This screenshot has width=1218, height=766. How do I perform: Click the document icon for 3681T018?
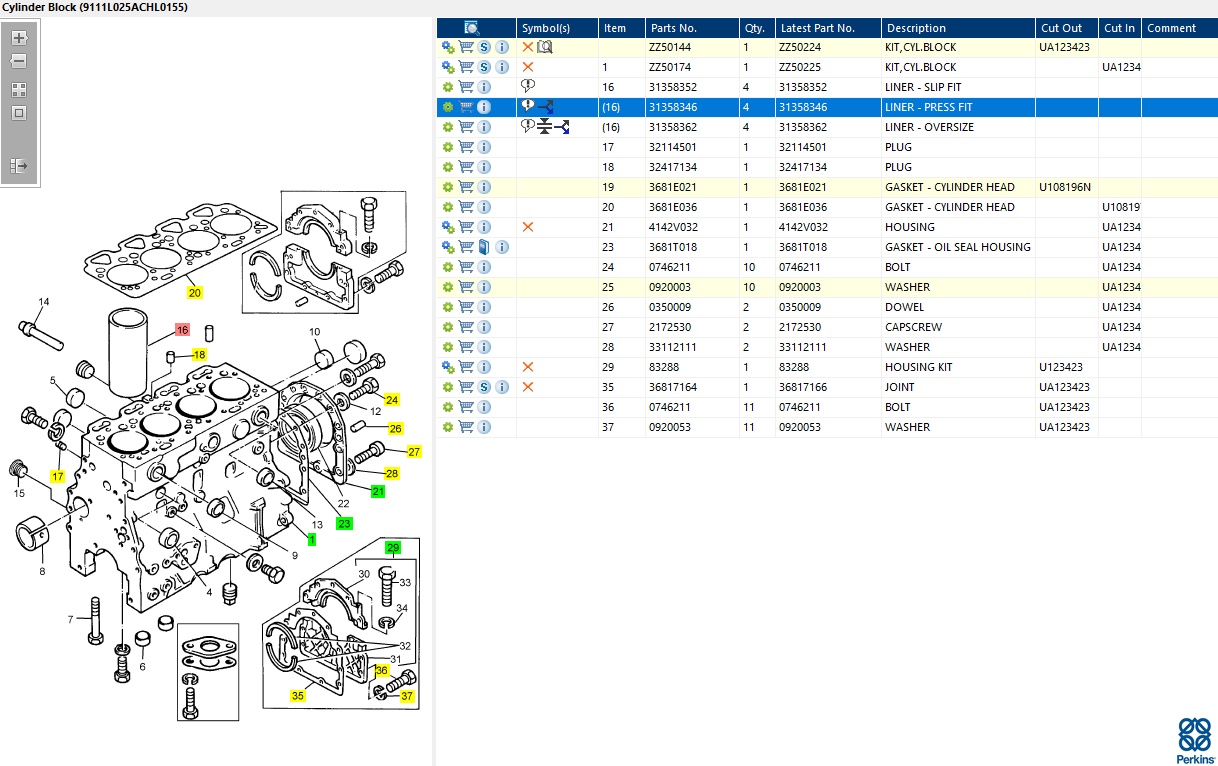click(485, 247)
